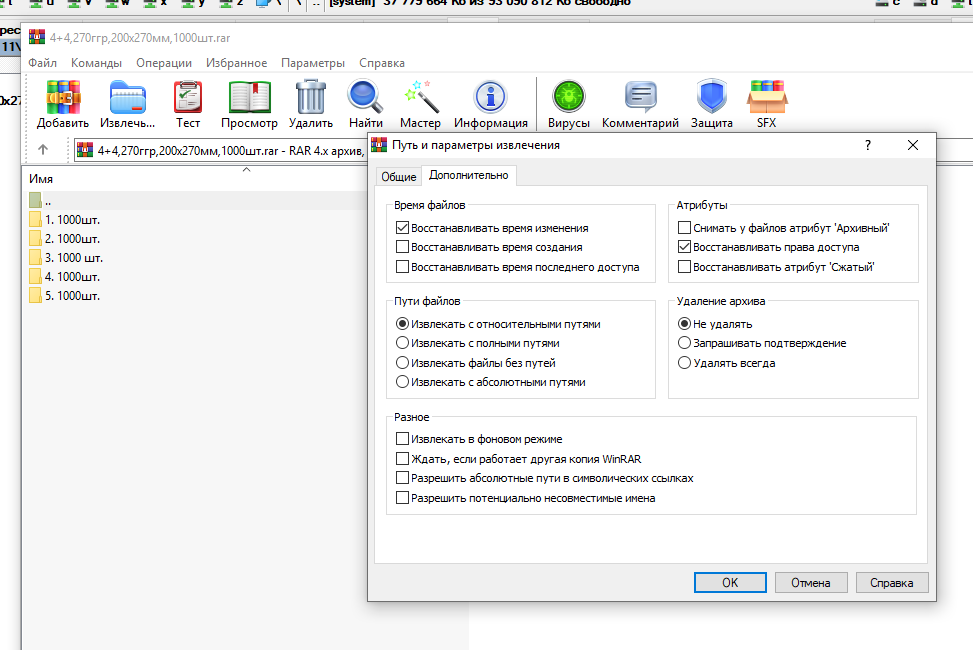
Task: Open the Справка menu in menu bar
Action: pos(382,63)
